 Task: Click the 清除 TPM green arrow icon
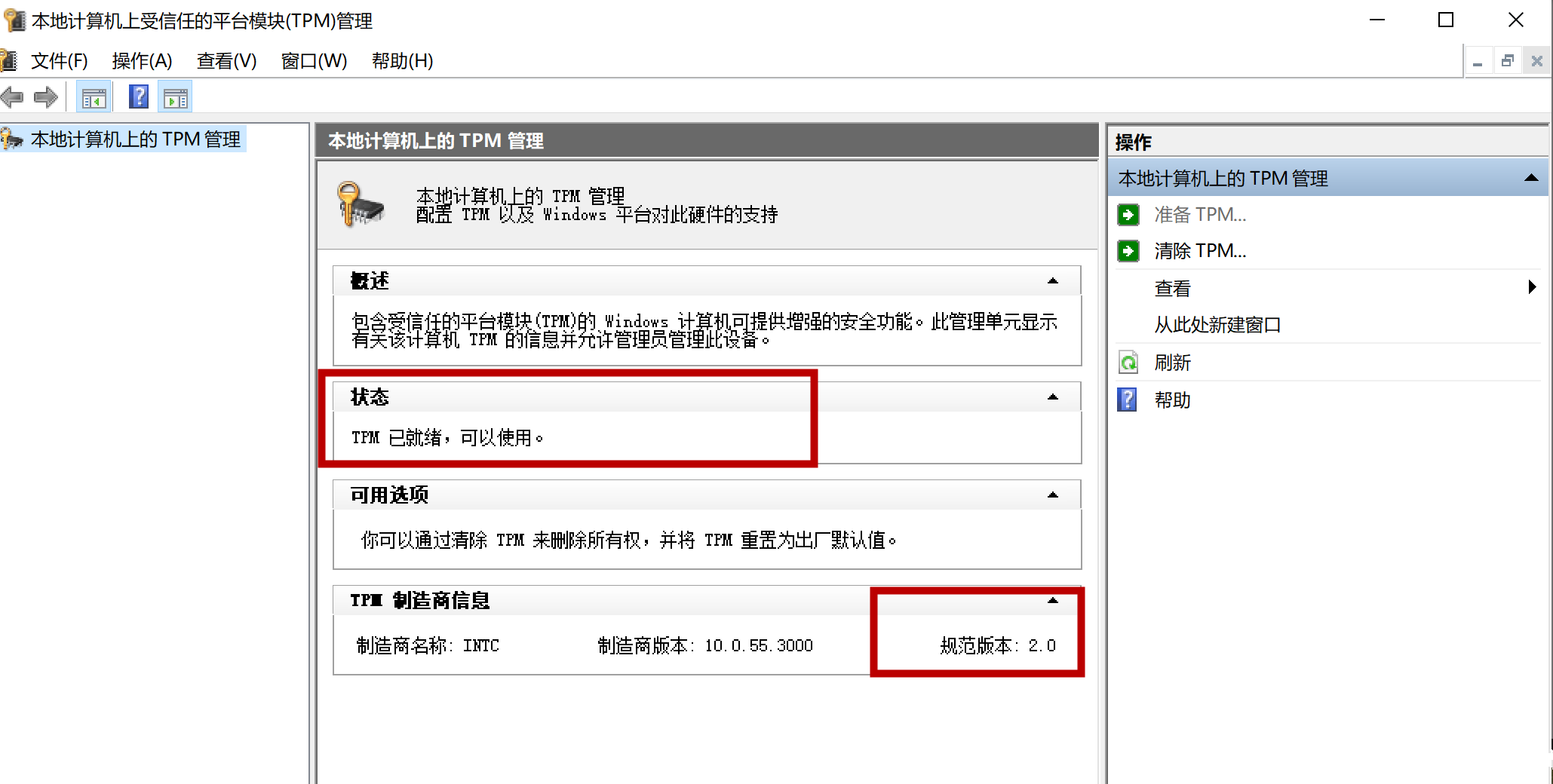click(1128, 251)
